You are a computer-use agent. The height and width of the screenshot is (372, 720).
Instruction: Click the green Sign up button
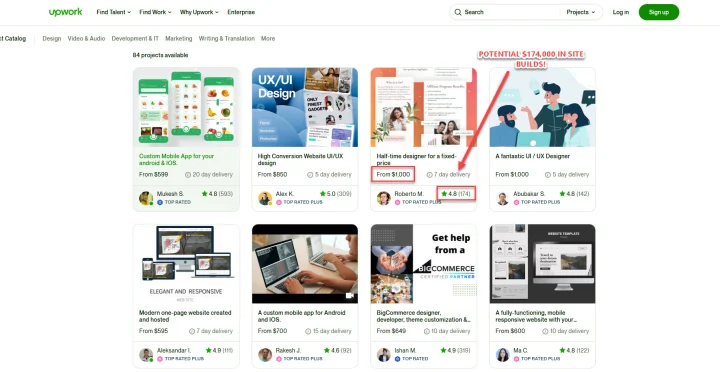tap(658, 12)
